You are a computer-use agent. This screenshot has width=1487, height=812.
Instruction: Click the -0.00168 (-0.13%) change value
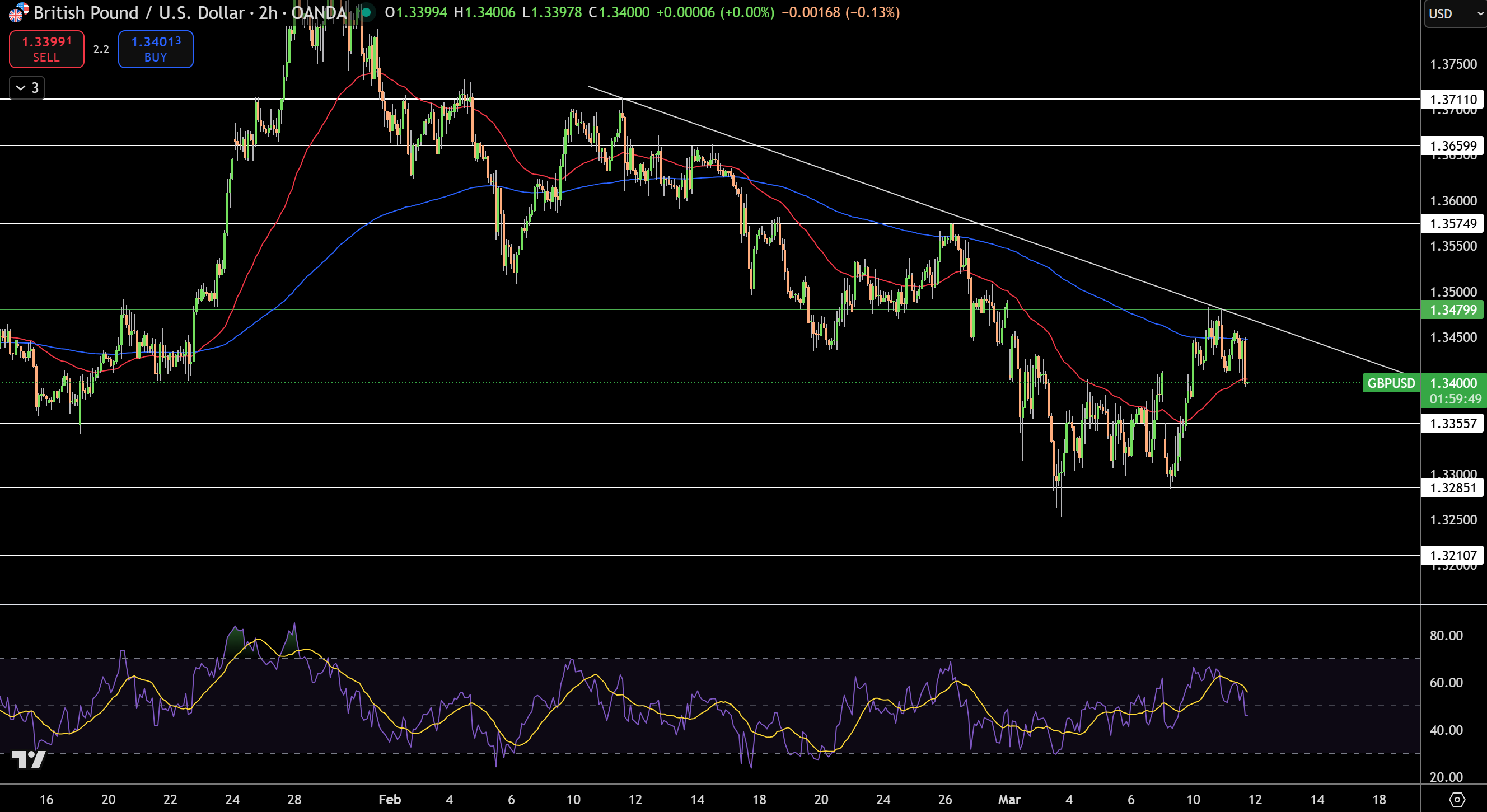point(840,12)
